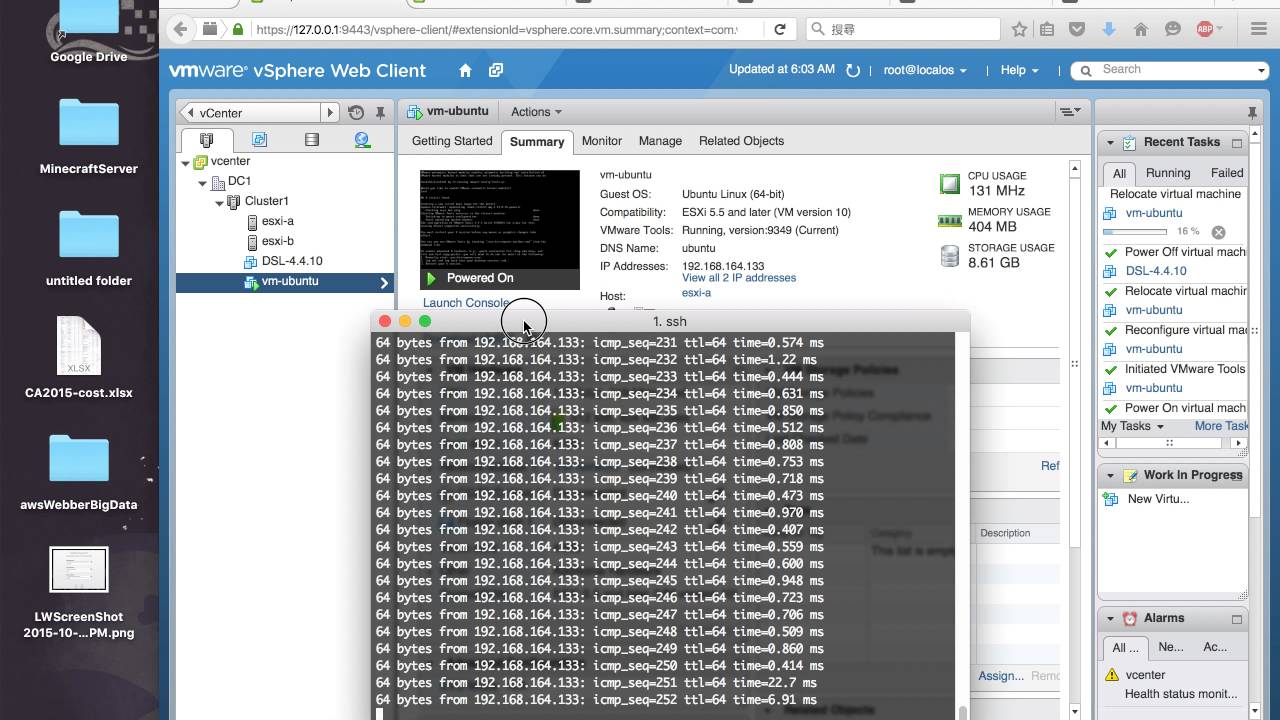Viewport: 1280px width, 720px height.
Task: Switch to the Monitor tab
Action: (602, 141)
